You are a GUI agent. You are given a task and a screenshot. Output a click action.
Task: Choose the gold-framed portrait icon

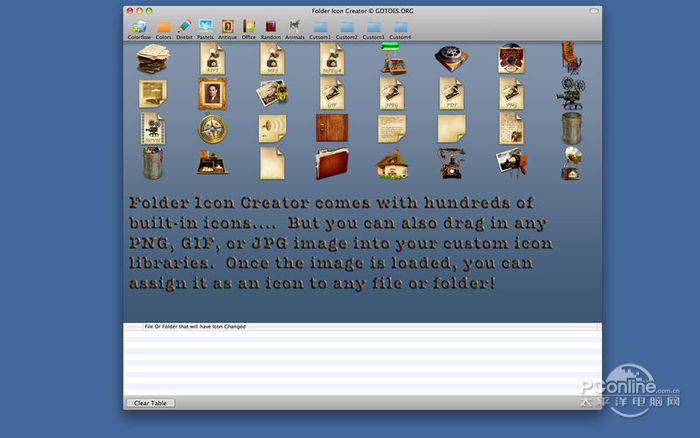pos(212,94)
